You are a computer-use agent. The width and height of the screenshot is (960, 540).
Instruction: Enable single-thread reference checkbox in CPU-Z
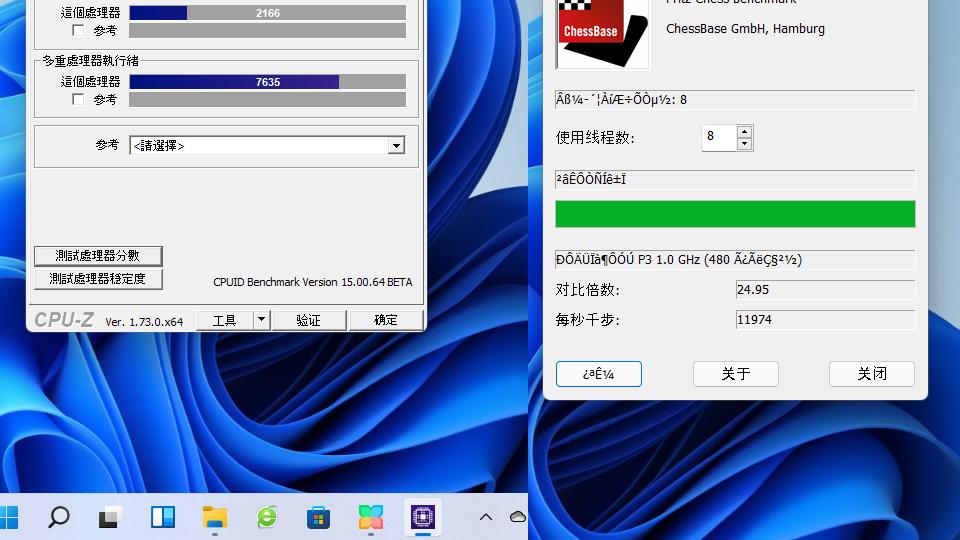tap(78, 30)
